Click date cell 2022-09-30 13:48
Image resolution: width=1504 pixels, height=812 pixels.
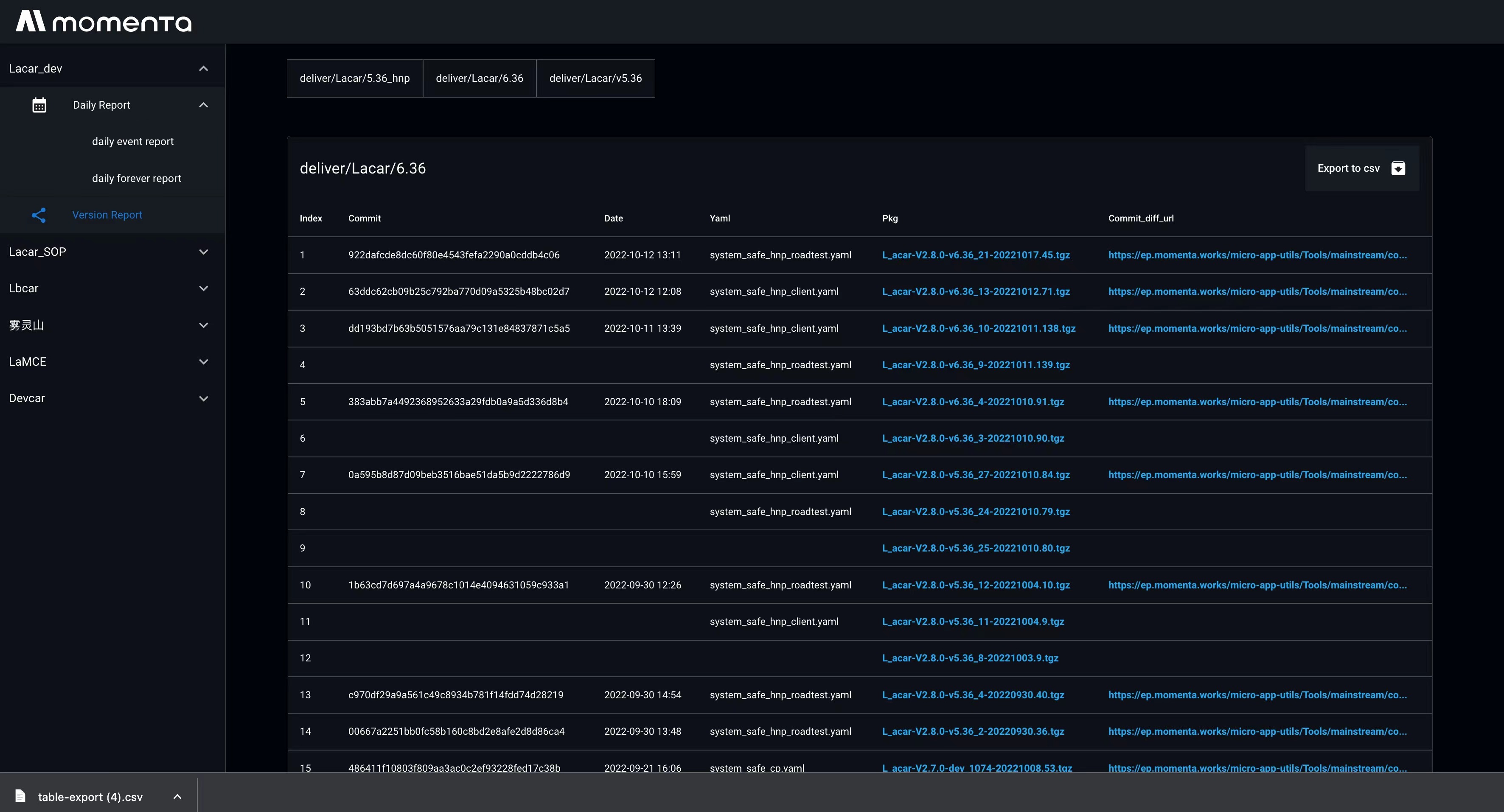642,731
